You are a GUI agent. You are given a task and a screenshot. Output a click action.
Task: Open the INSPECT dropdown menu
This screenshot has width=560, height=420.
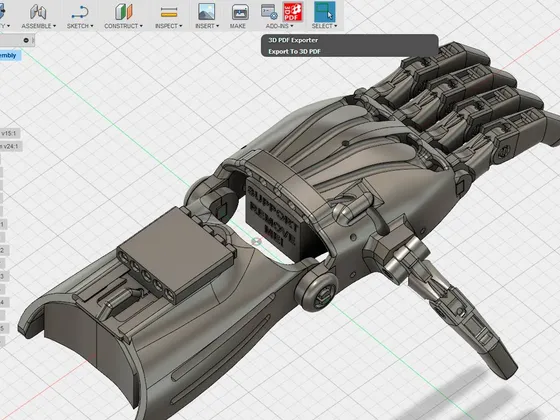(169, 26)
